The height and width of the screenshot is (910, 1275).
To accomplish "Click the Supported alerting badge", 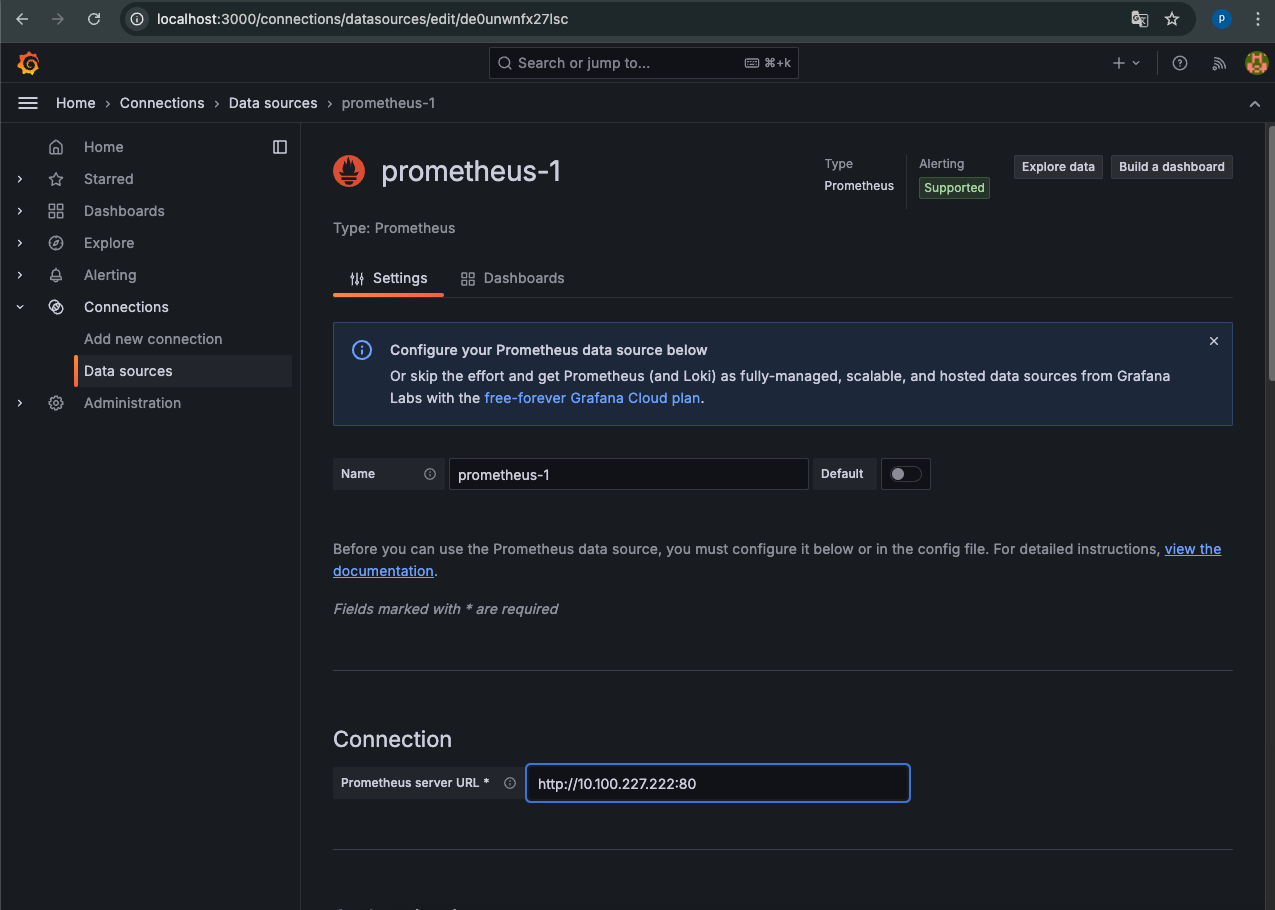I will (x=954, y=188).
